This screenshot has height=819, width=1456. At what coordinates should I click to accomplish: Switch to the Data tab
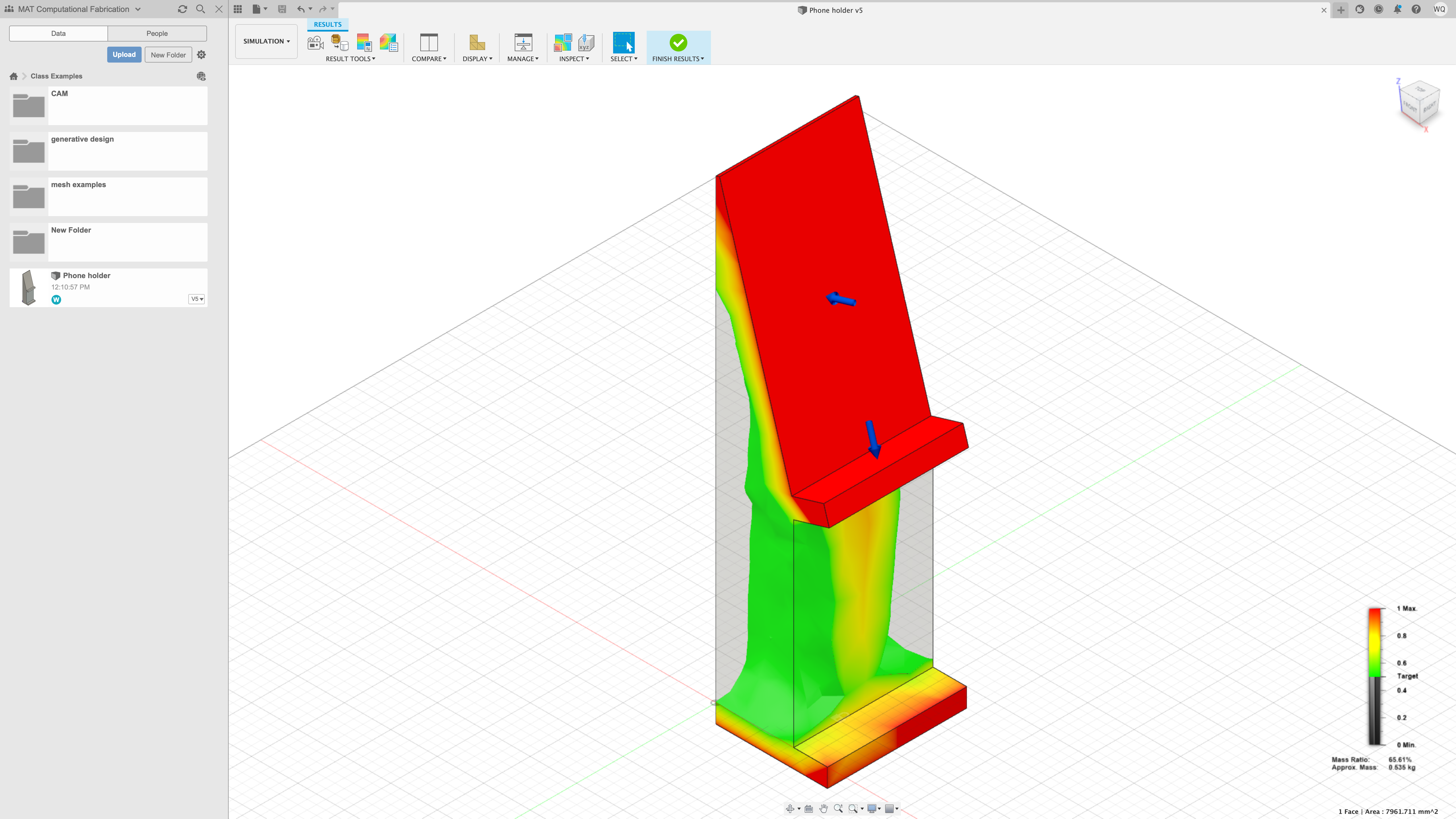[58, 33]
